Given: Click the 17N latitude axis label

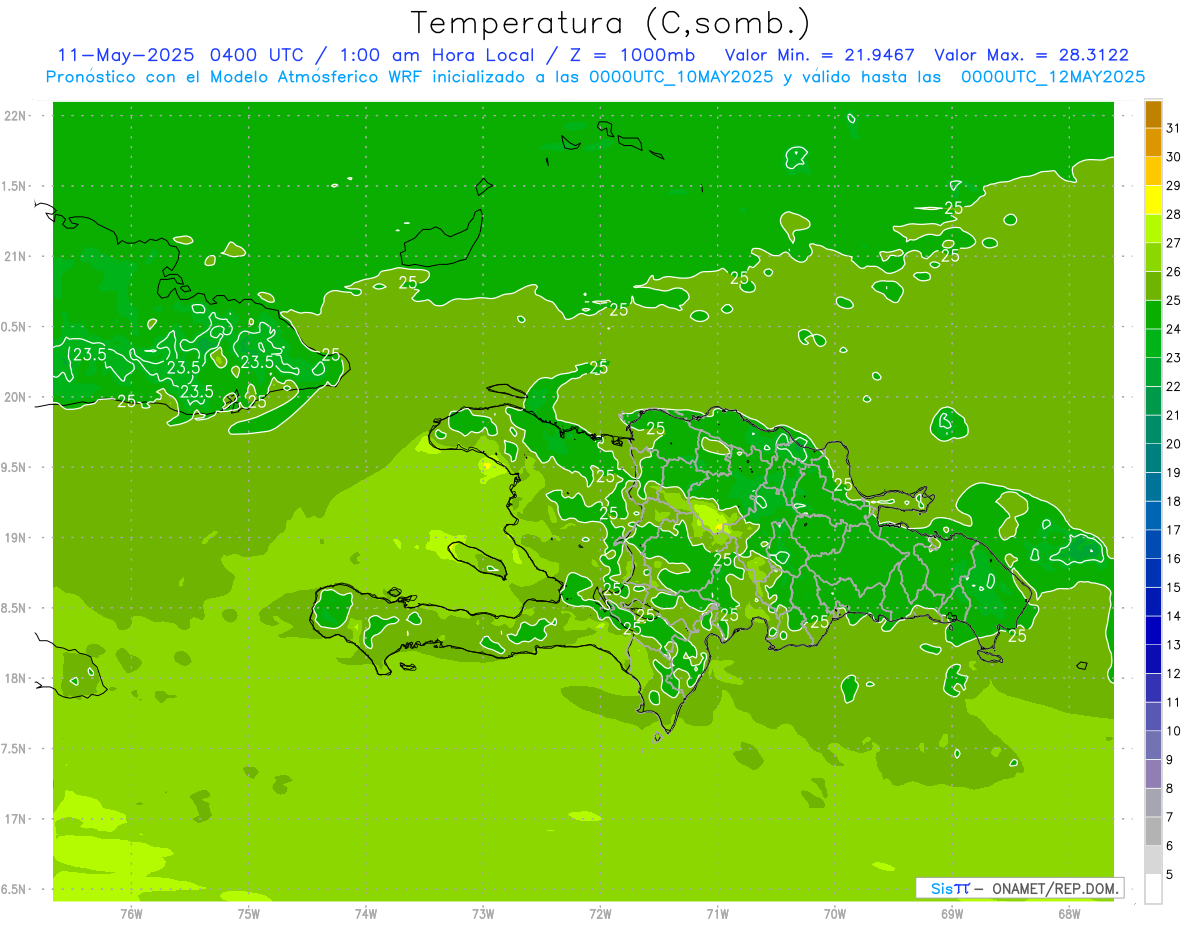Looking at the screenshot, I should coord(16,819).
